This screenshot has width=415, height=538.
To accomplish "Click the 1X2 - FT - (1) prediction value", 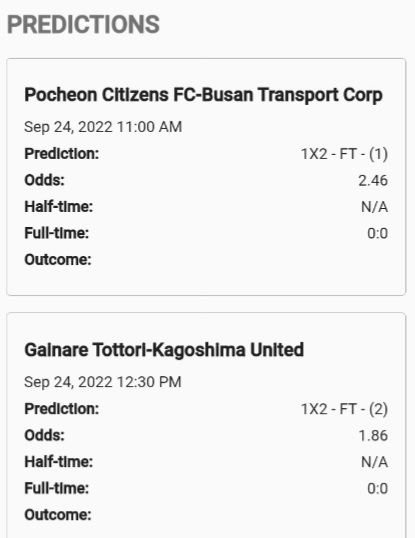I will (344, 154).
